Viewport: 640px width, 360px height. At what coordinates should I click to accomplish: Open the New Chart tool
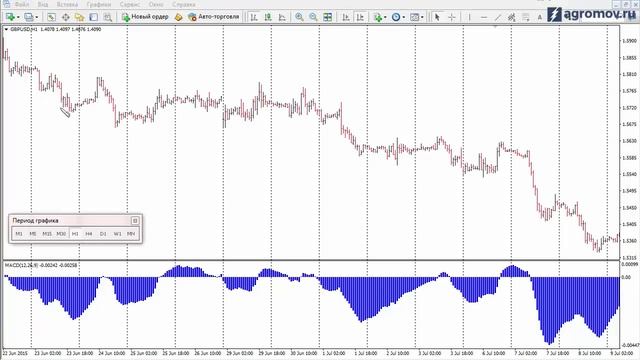10,17
